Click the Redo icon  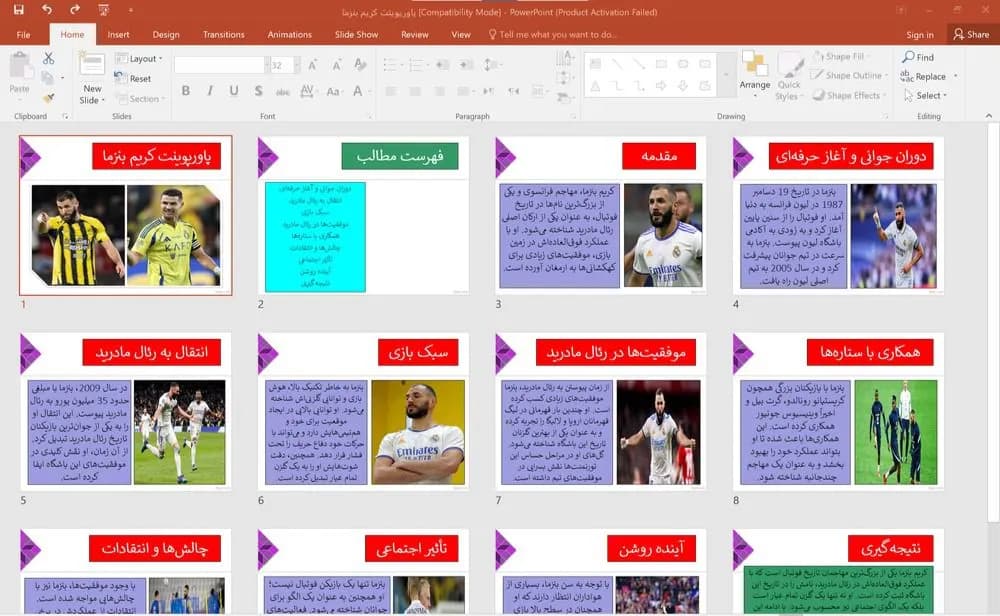point(75,10)
